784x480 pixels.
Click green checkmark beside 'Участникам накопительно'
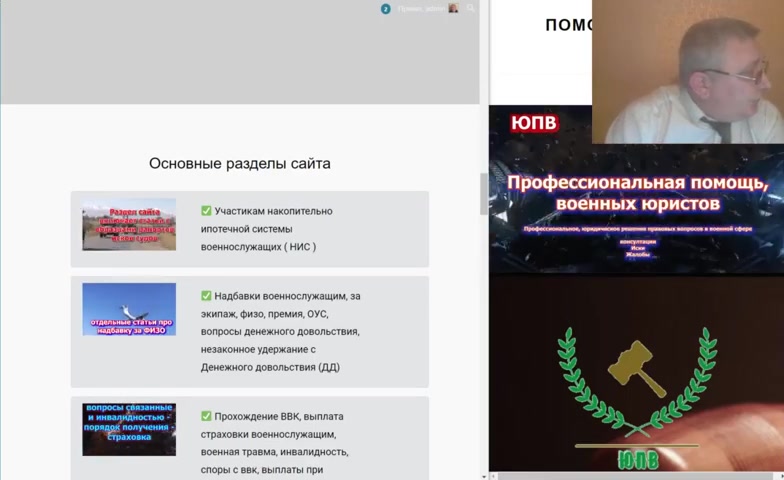(206, 211)
